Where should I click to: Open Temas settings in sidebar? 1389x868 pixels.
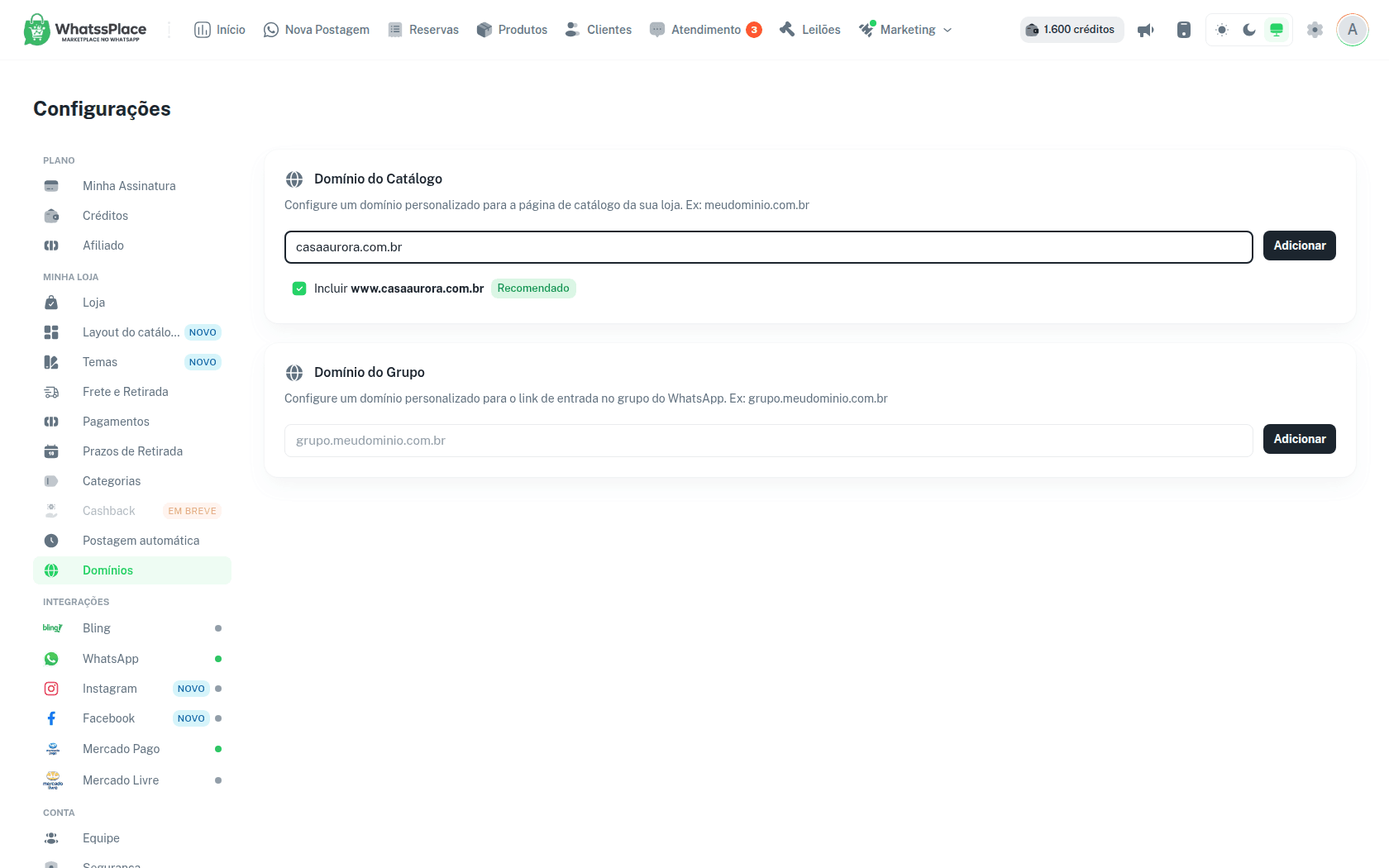pyautogui.click(x=132, y=362)
